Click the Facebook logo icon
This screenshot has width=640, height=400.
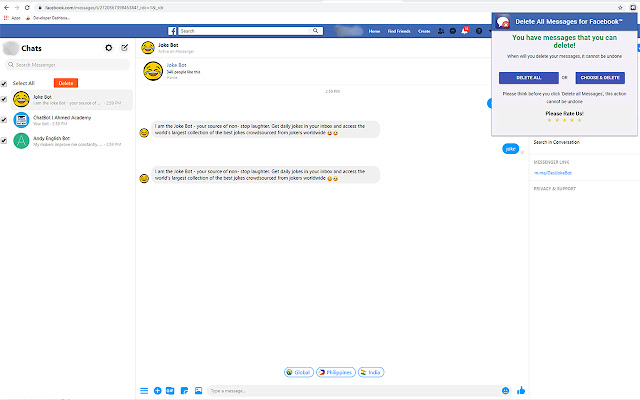[x=172, y=31]
